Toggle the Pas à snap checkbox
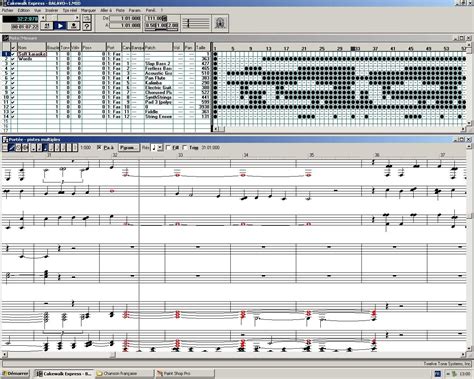 tap(99, 147)
